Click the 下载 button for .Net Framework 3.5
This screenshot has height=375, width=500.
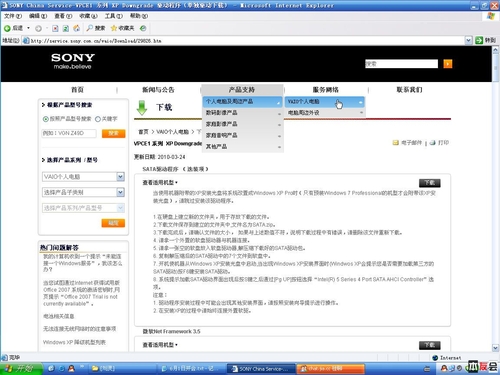430,345
